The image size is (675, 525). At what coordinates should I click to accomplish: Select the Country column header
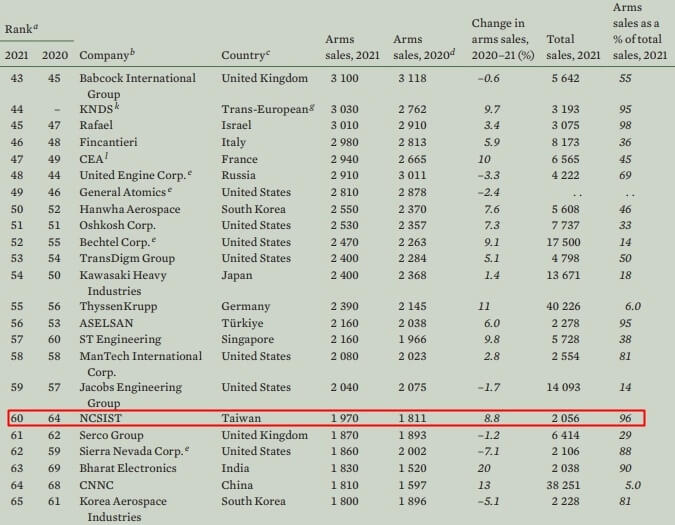click(248, 54)
